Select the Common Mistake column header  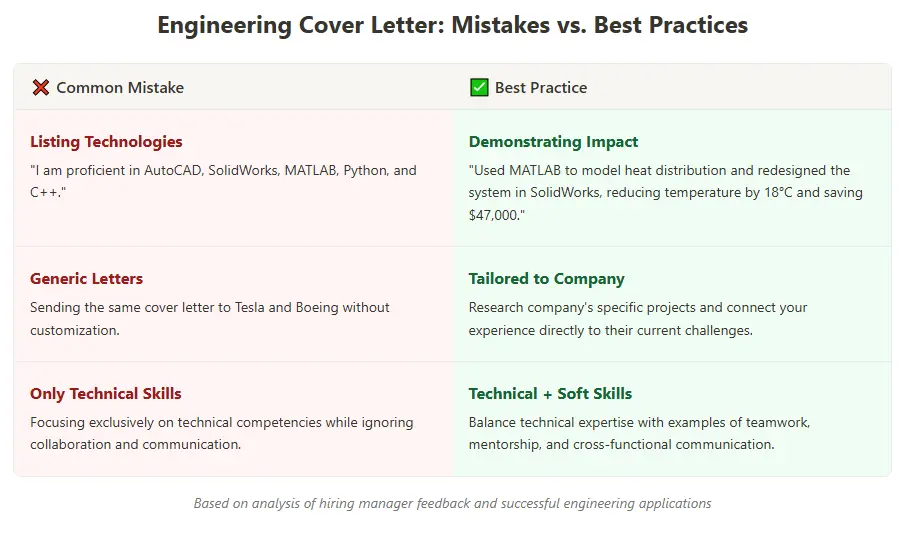(x=119, y=88)
